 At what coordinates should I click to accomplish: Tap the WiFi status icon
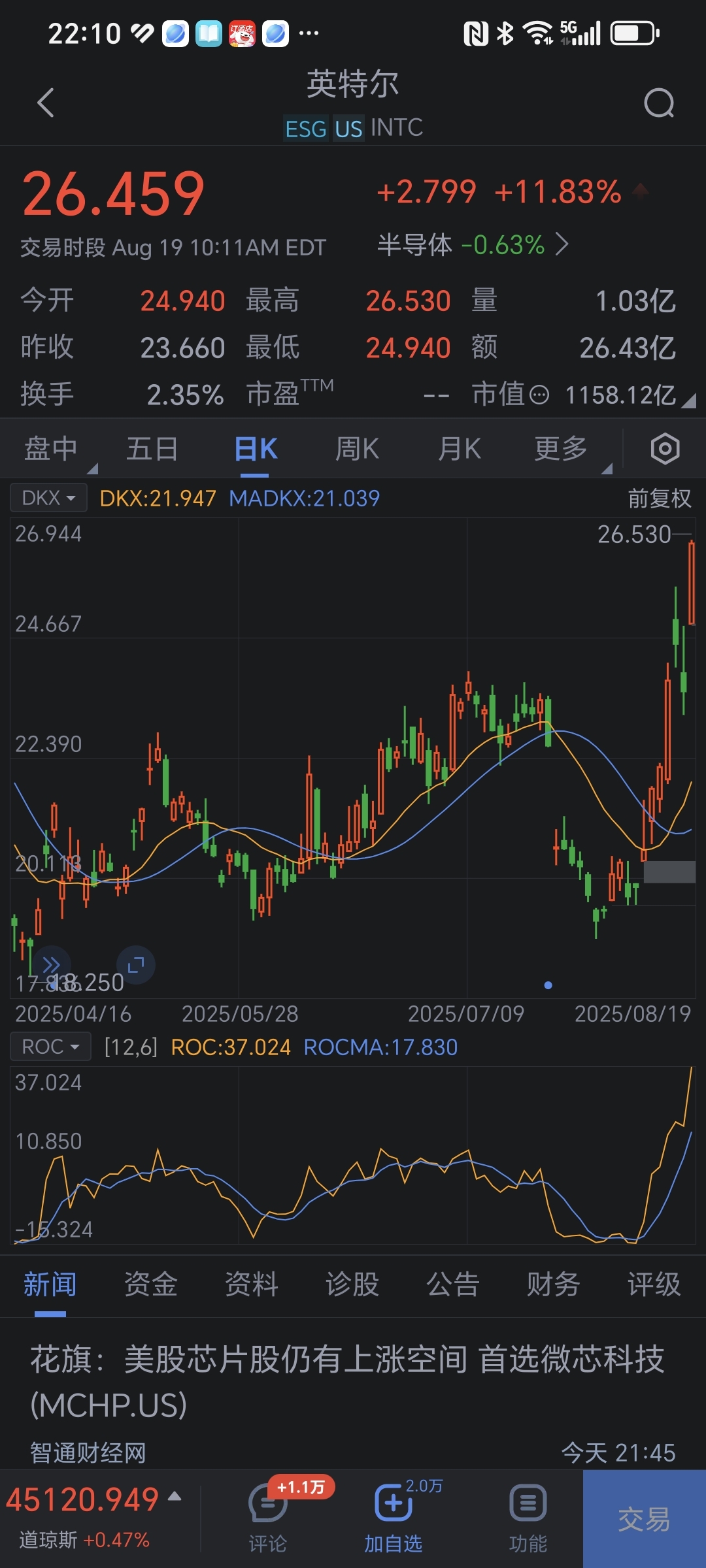click(538, 33)
